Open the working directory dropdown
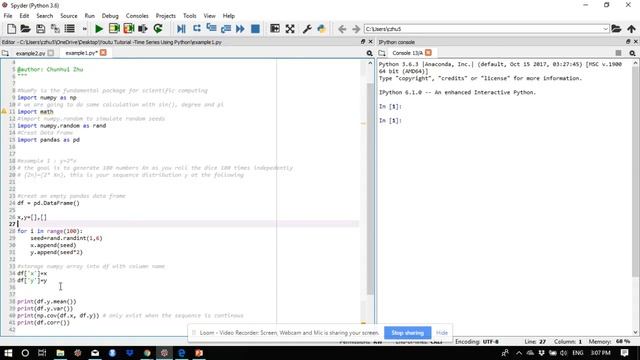Screen dimensions: 640x360 click(605, 29)
